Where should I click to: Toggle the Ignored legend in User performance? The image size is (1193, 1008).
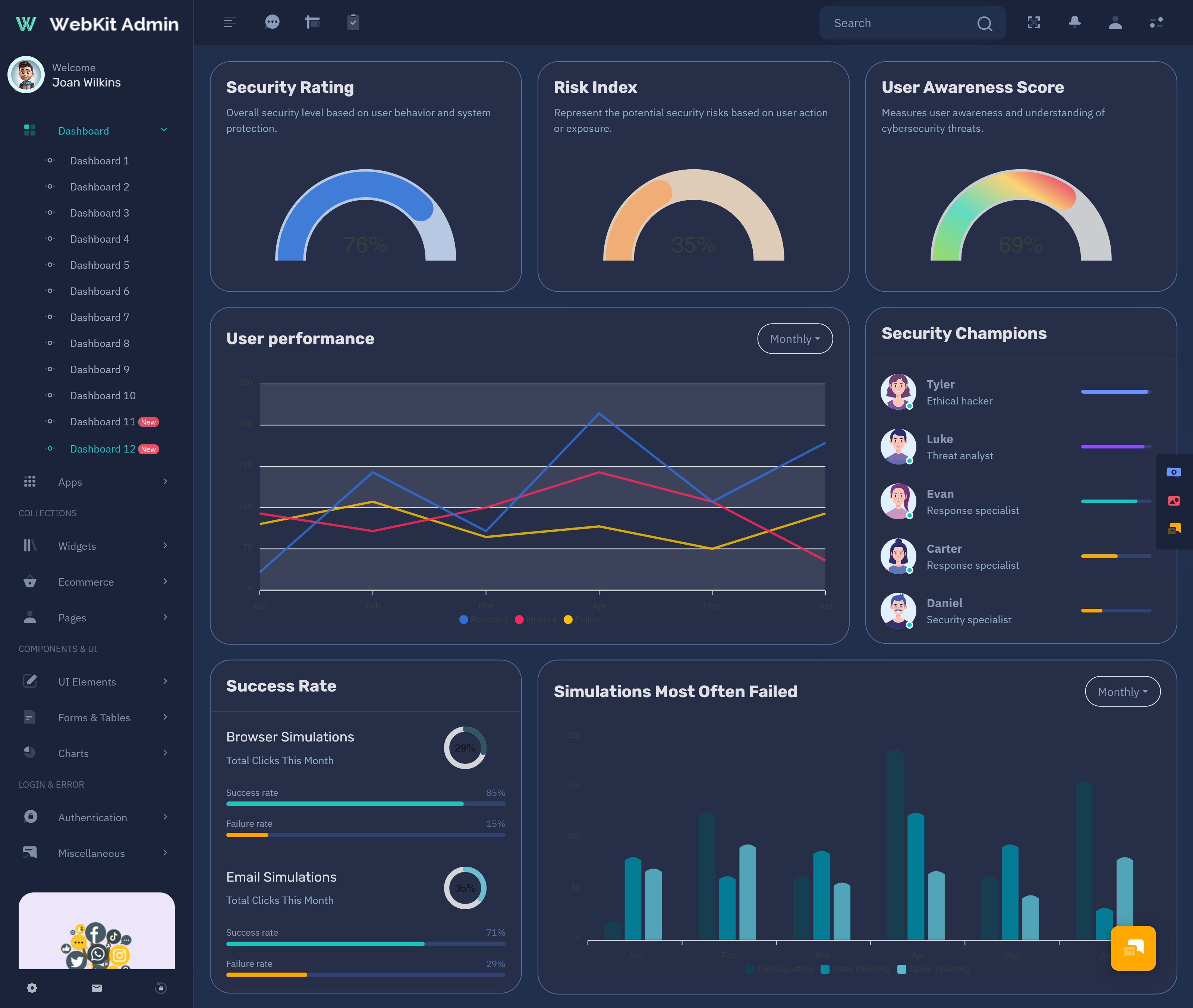coord(535,620)
